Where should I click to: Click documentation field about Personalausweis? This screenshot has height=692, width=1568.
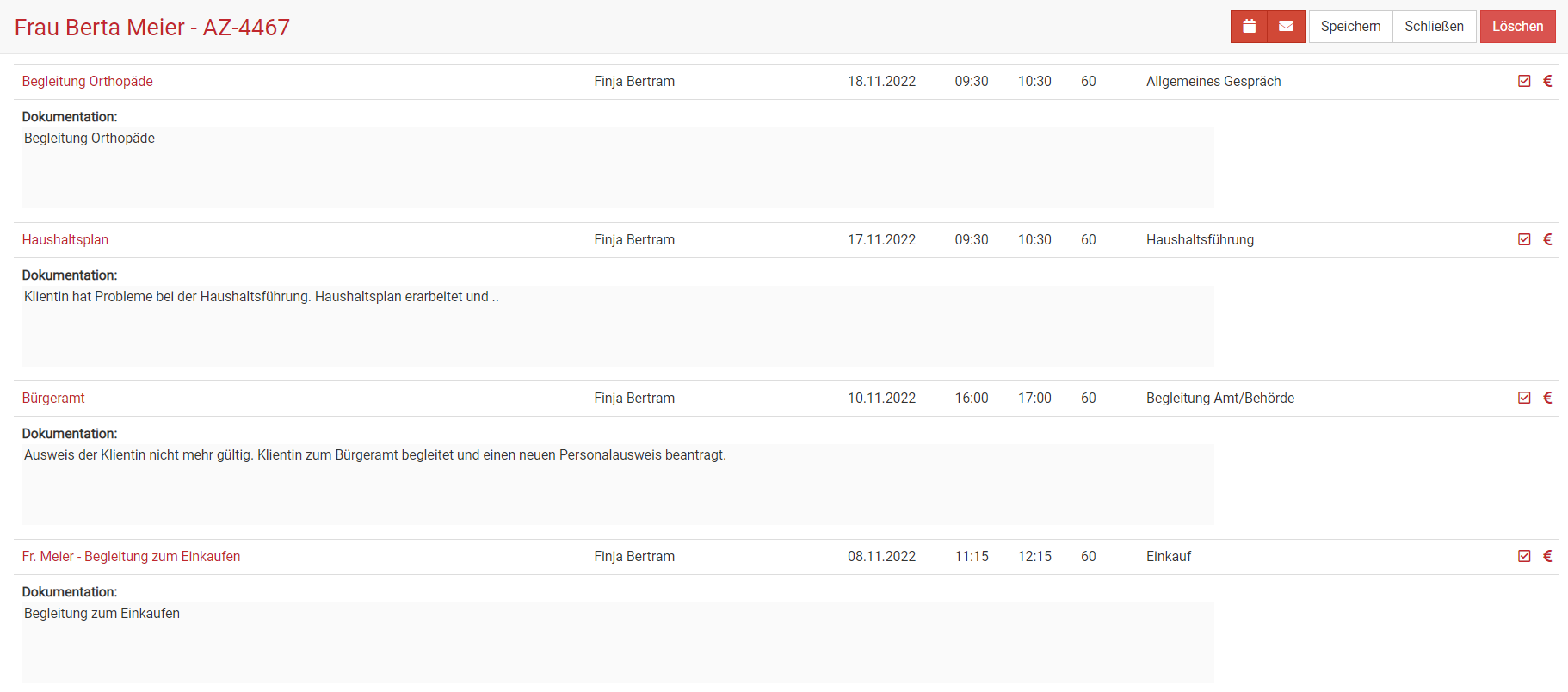(617, 484)
